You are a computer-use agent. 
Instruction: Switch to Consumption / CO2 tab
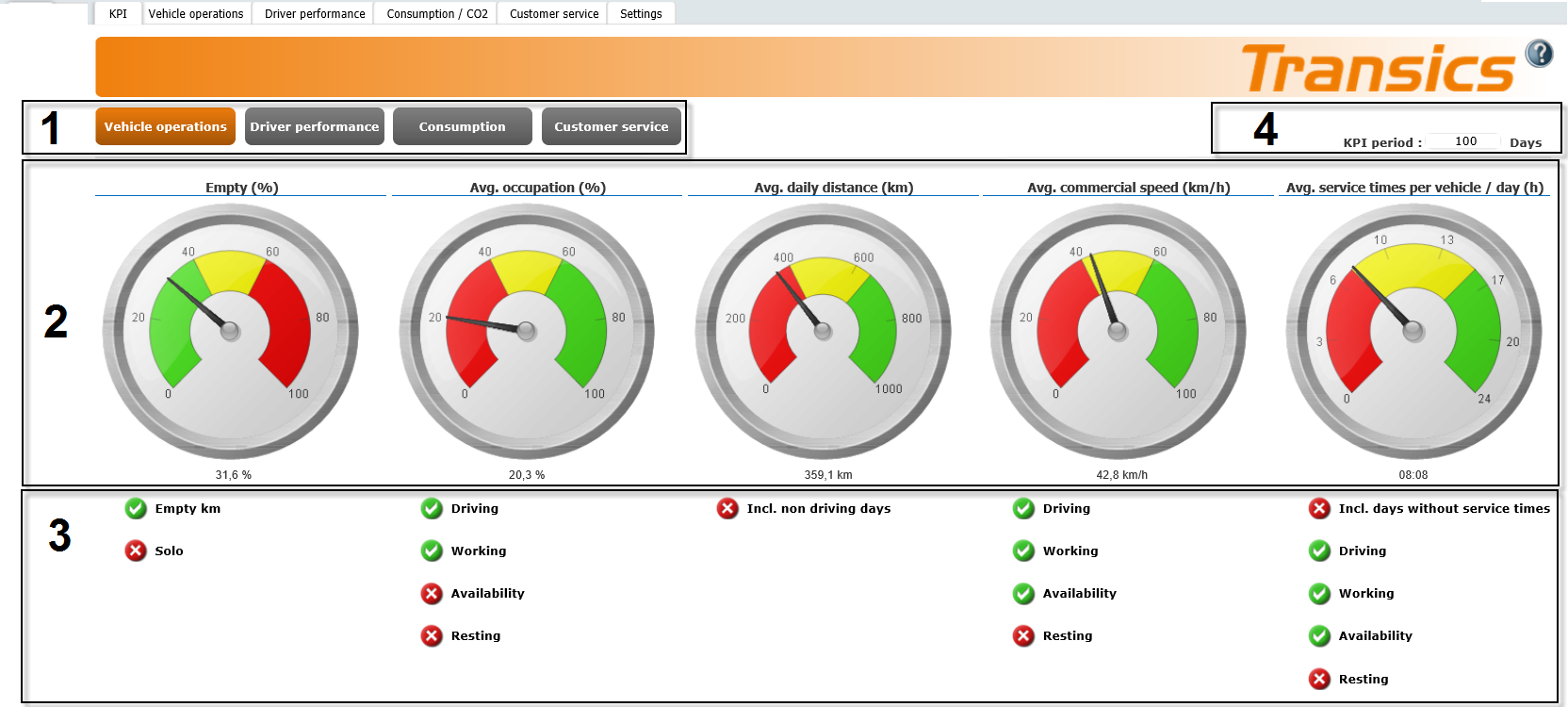437,14
